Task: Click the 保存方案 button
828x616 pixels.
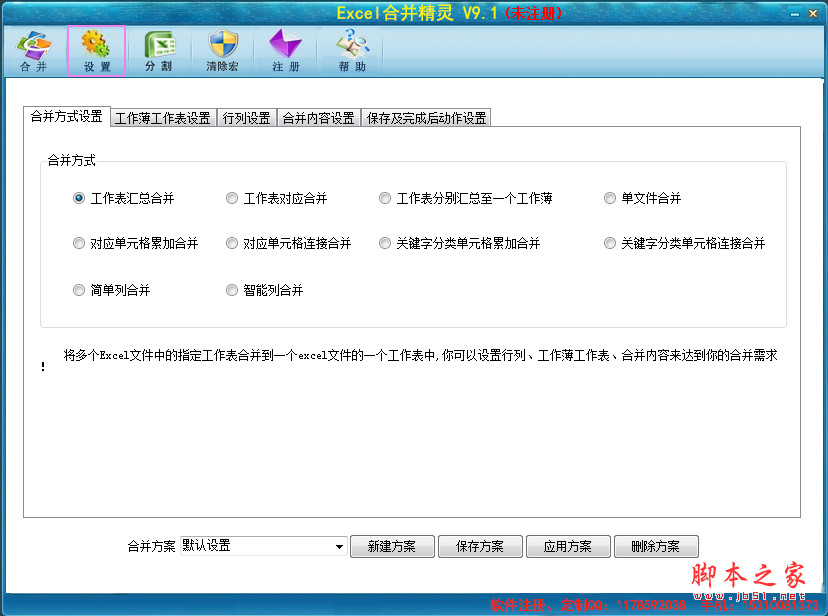Action: (480, 546)
